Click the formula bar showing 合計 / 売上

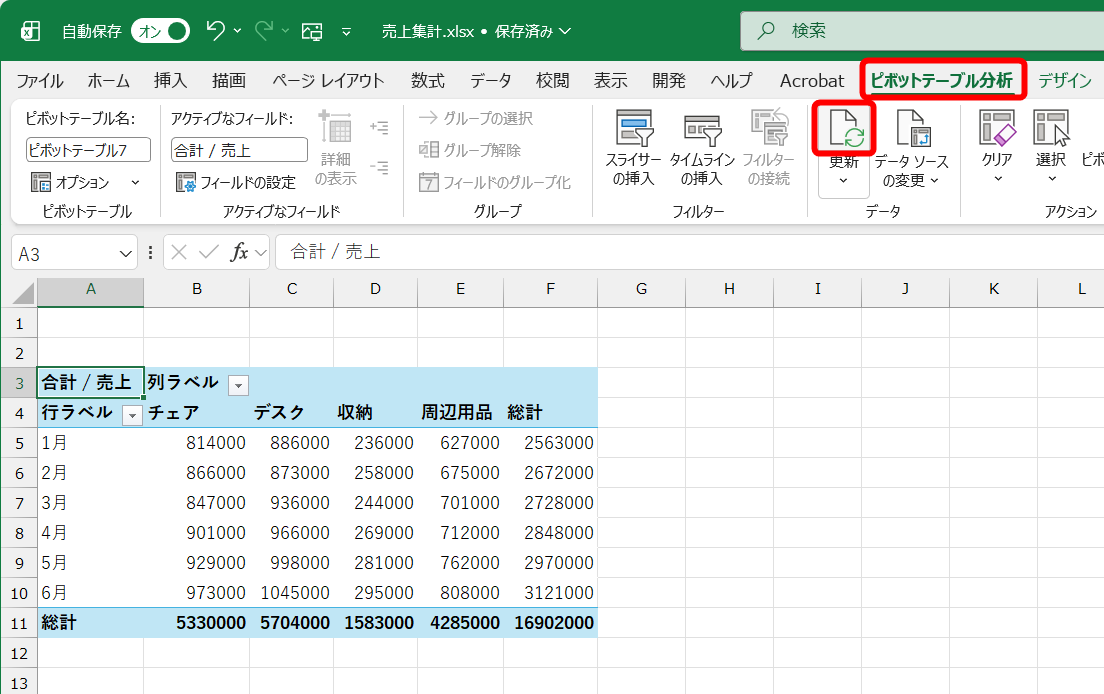[690, 252]
